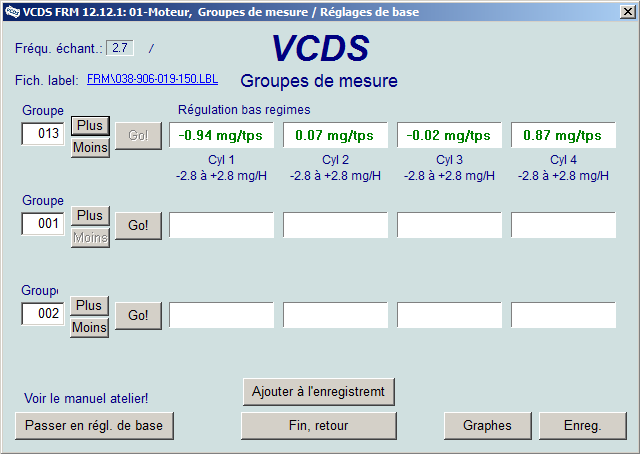Screen dimensions: 640x454
Task: Switch with Passer en régl. de base
Action: 94,425
